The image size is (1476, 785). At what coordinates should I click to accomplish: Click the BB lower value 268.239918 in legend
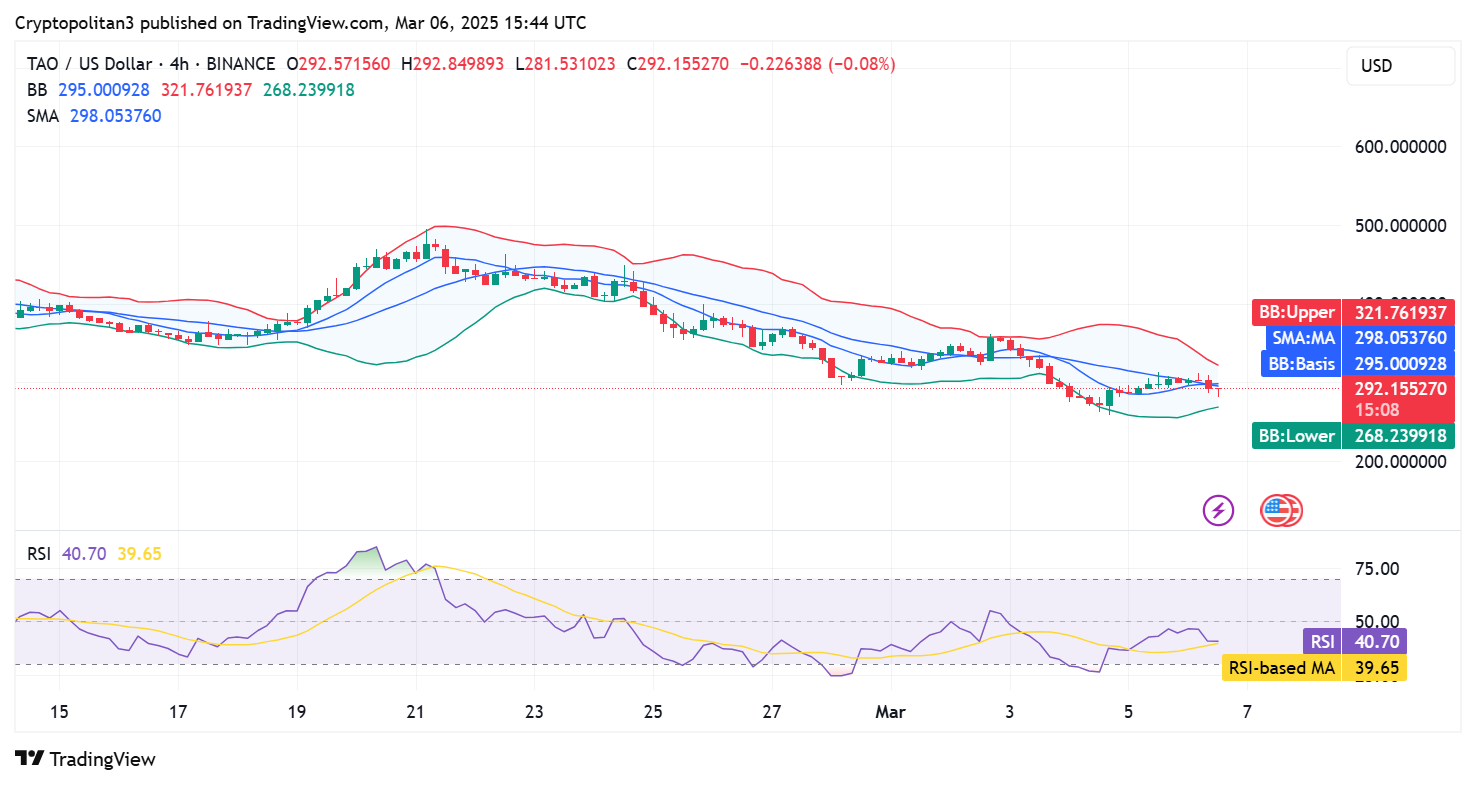[x=309, y=90]
